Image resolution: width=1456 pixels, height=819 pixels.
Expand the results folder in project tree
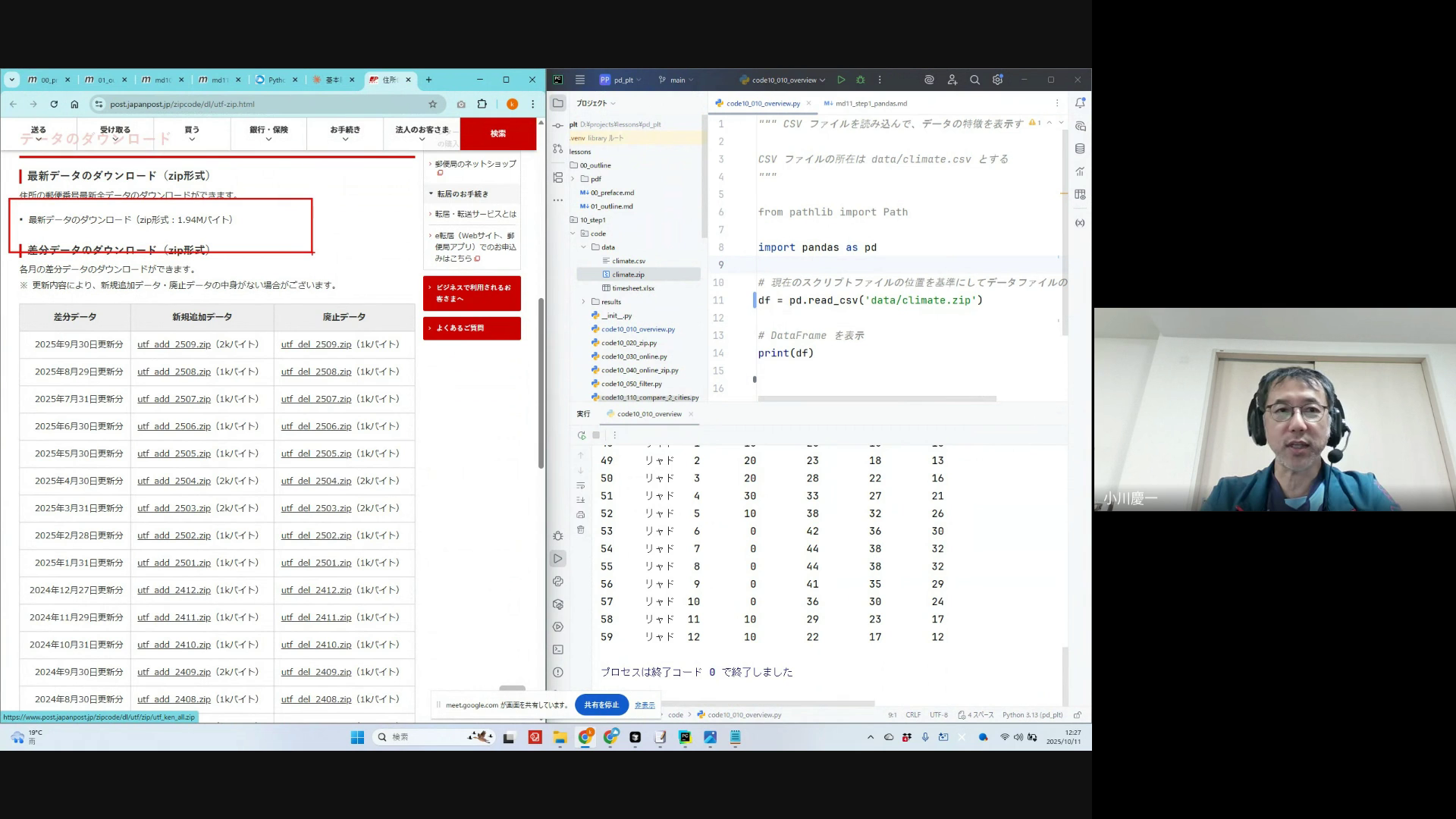[583, 302]
